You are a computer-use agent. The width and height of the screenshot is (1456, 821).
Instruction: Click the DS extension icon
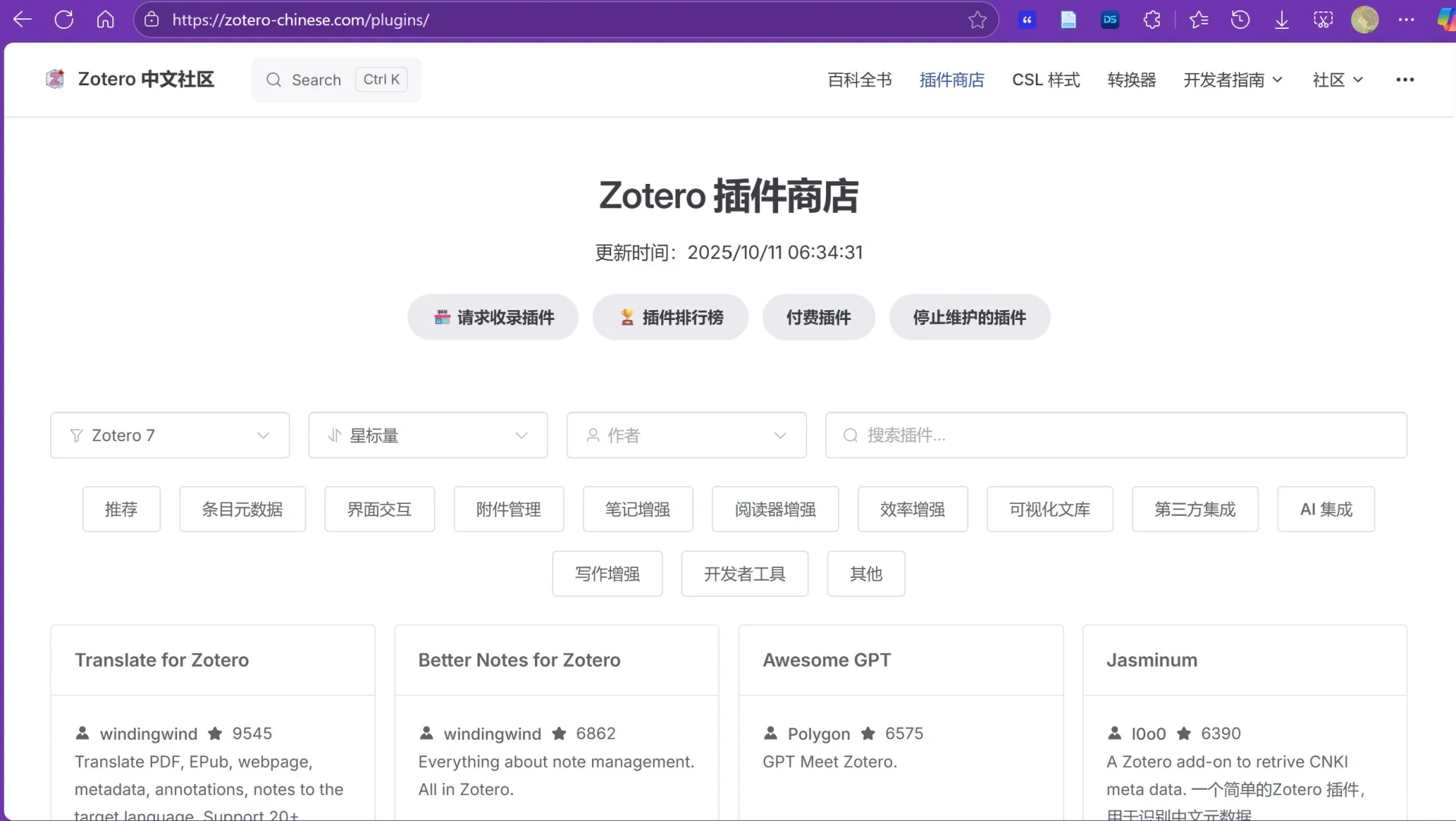click(x=1110, y=20)
